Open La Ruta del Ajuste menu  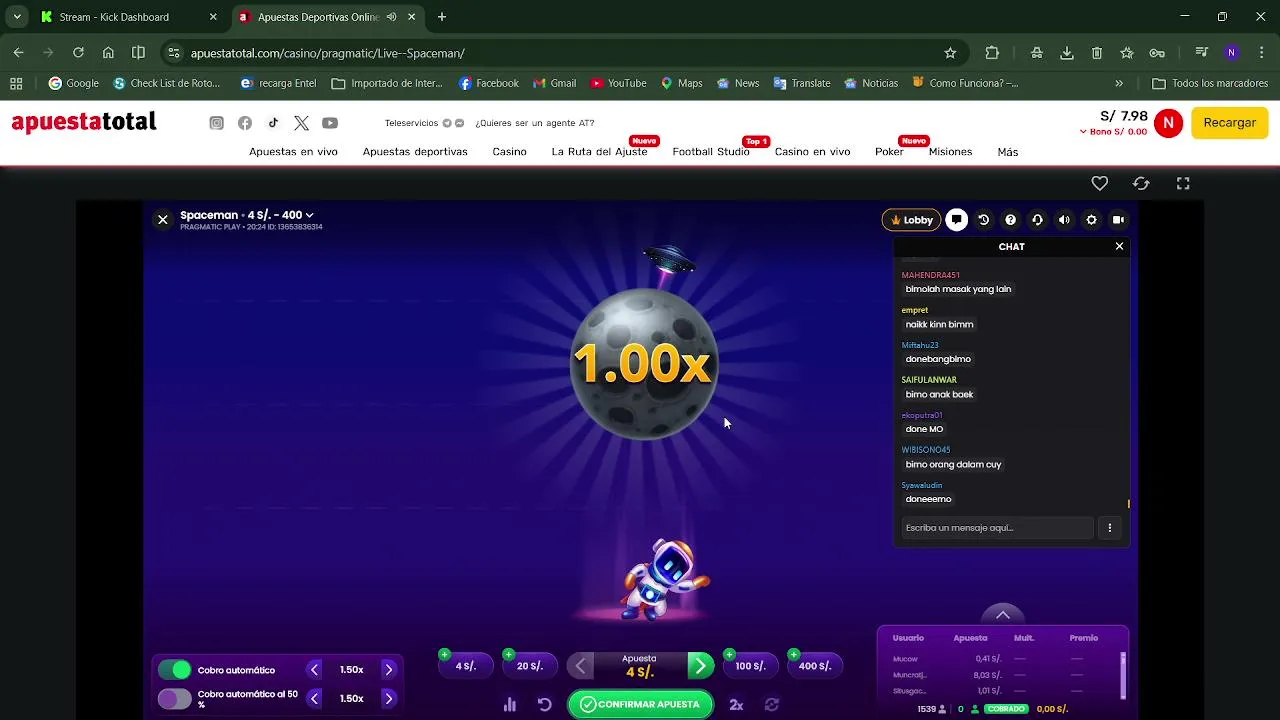click(x=599, y=152)
